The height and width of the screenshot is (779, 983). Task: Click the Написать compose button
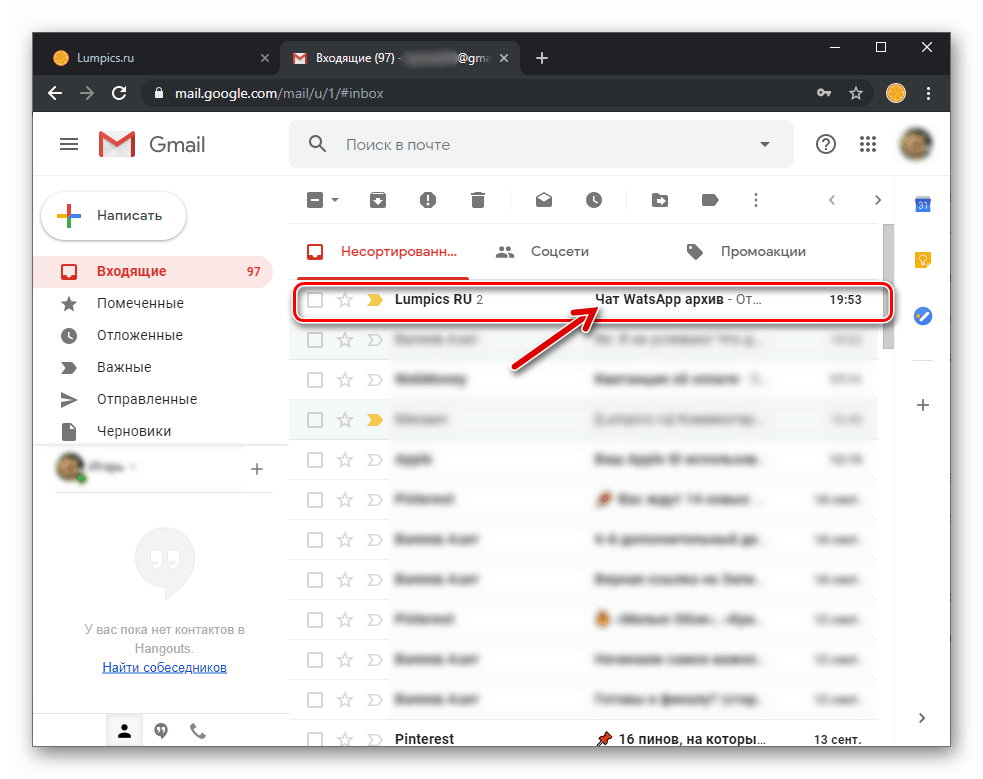[113, 216]
